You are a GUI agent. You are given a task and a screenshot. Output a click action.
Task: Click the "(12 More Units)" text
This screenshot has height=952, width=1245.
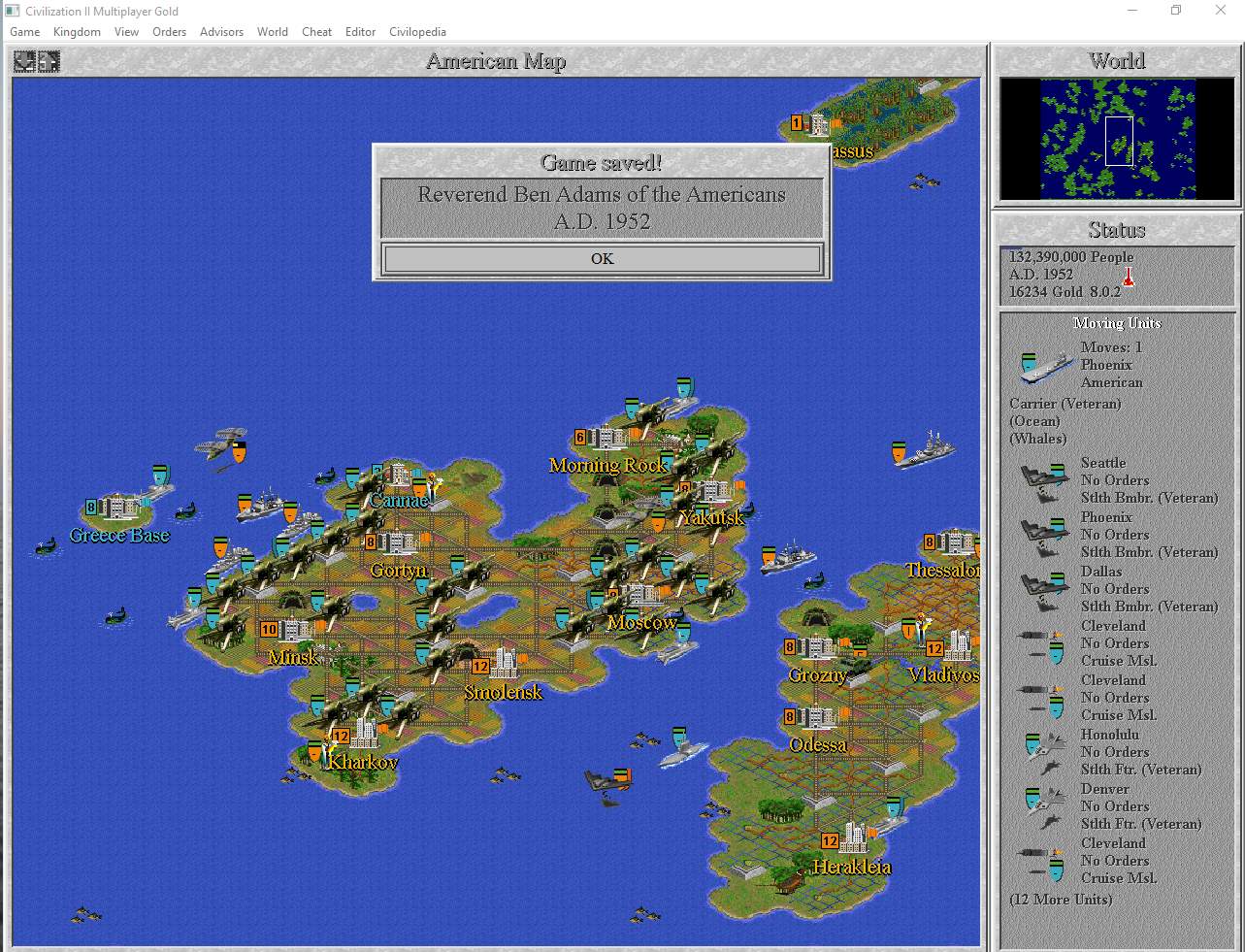1061,900
